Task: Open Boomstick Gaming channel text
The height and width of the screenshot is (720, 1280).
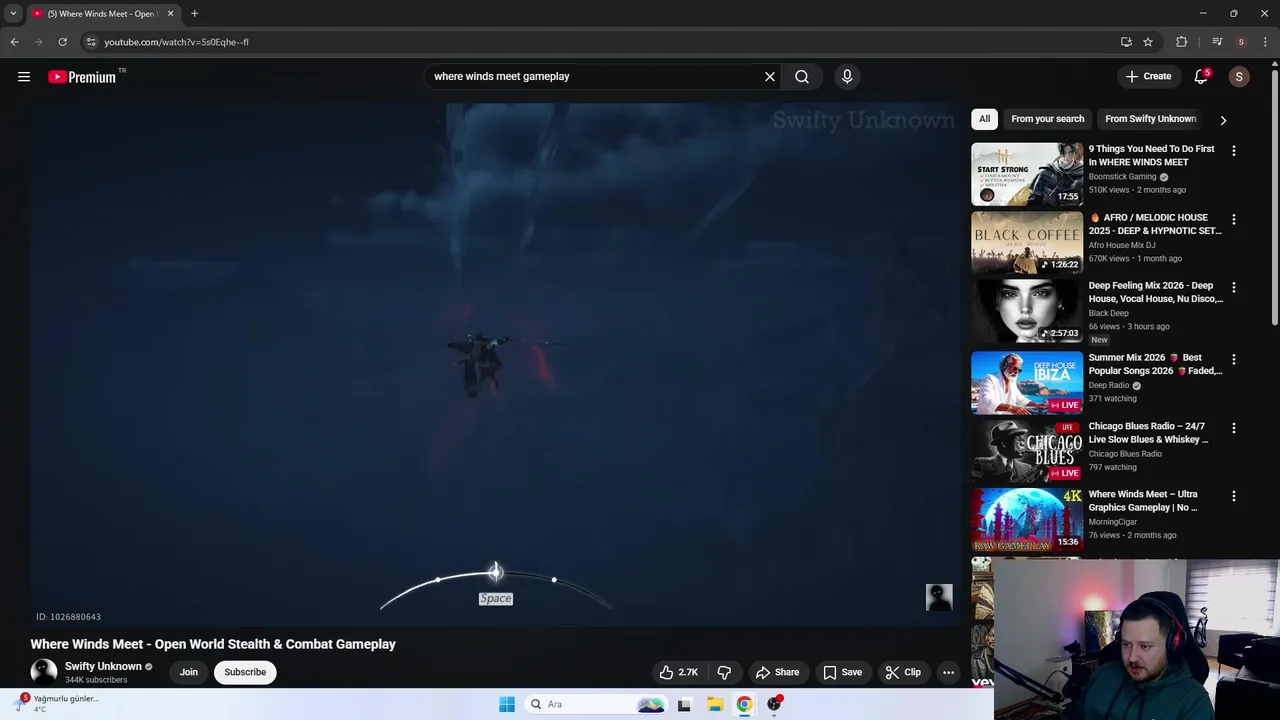Action: tap(1122, 177)
